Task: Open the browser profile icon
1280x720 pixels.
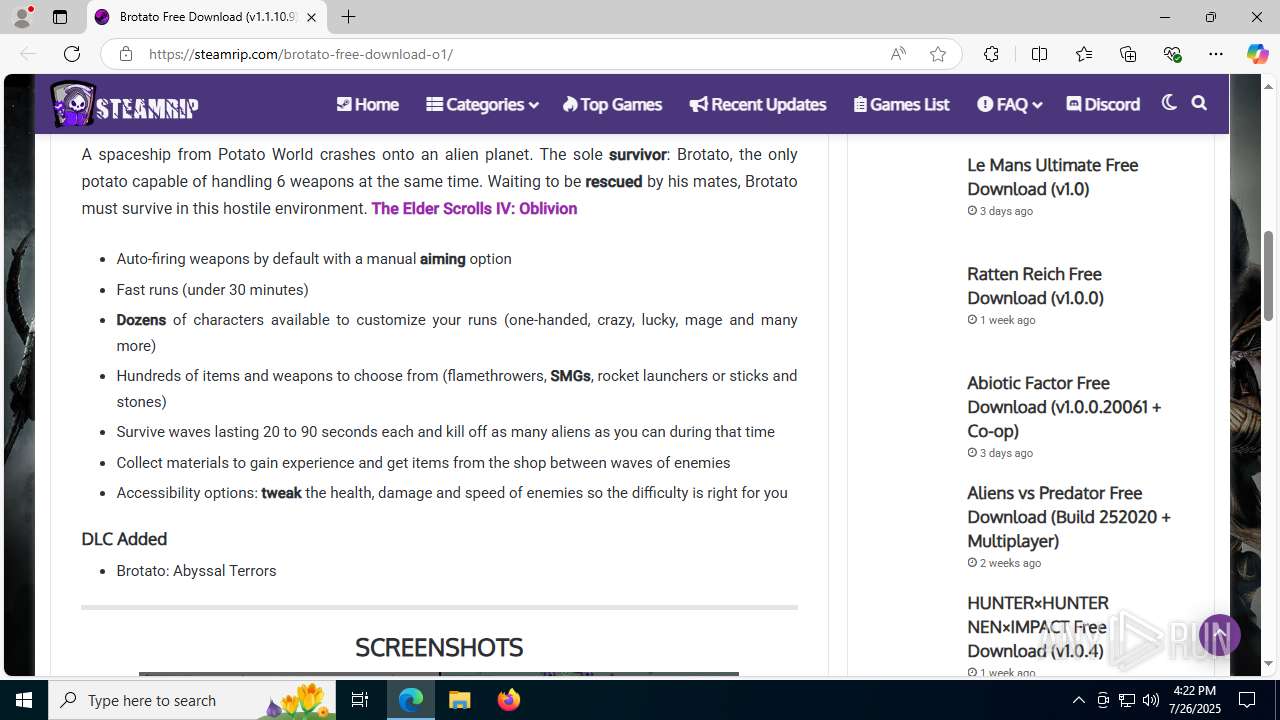Action: tap(22, 17)
